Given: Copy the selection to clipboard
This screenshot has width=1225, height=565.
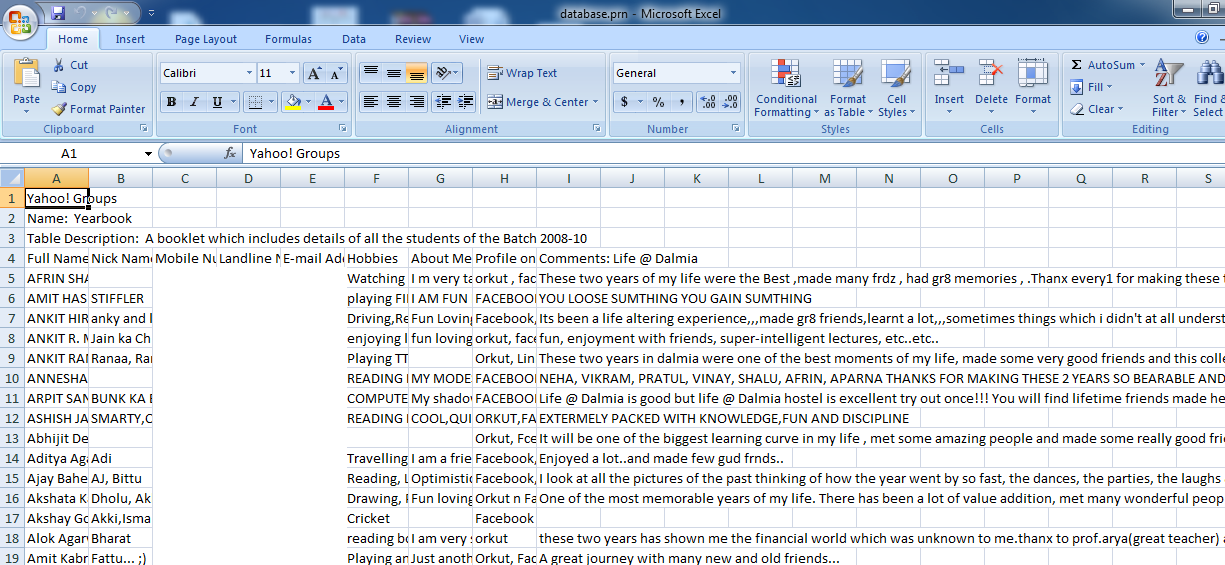Looking at the screenshot, I should (x=74, y=87).
